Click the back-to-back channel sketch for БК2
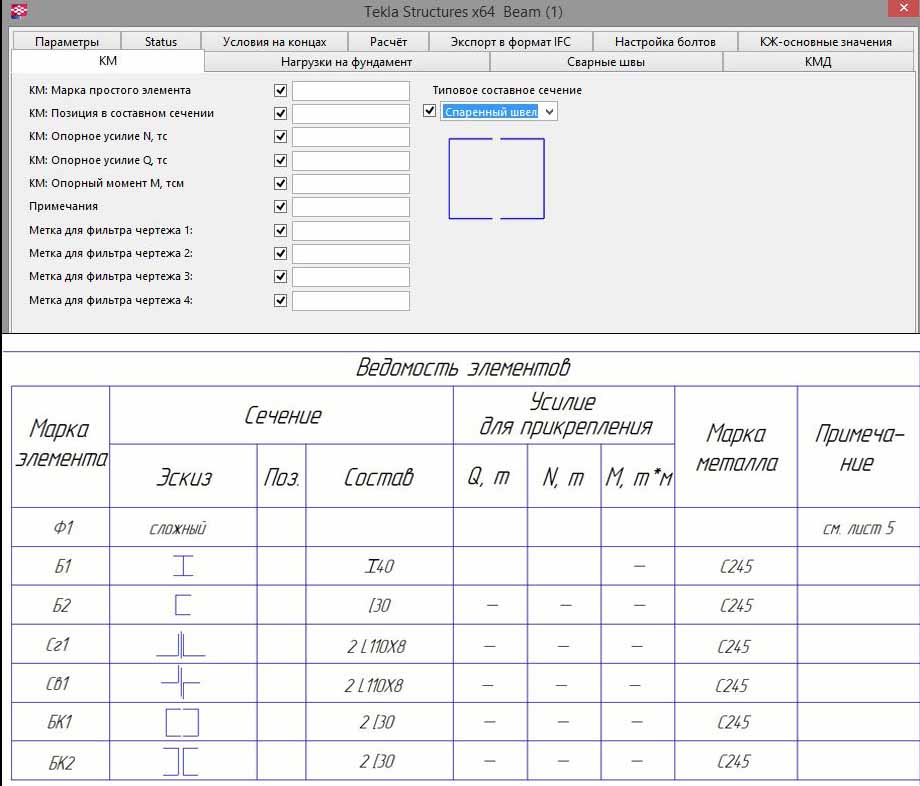The height and width of the screenshot is (786, 920). coord(182,761)
